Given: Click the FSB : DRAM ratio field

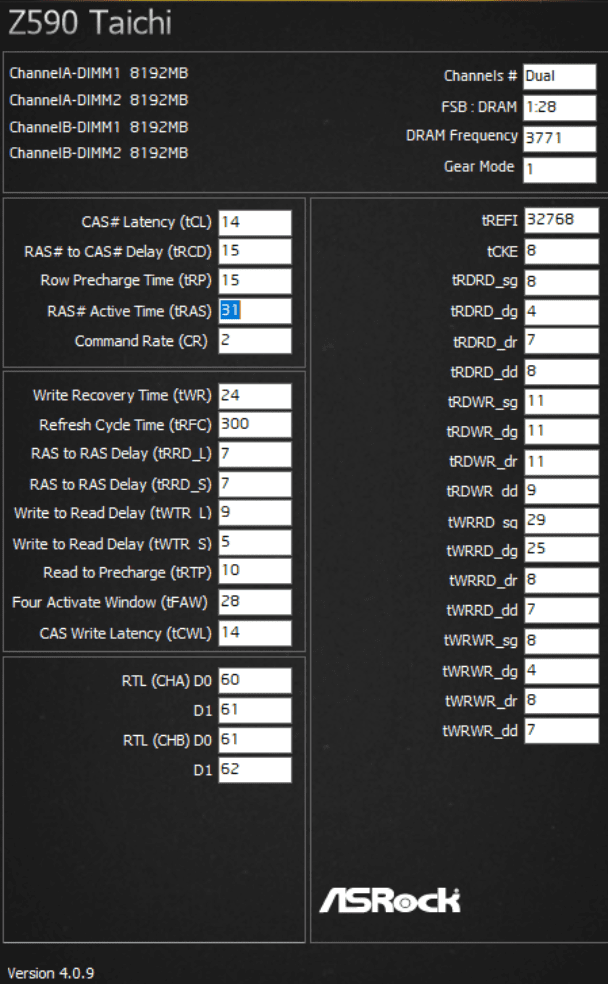Looking at the screenshot, I should pos(559,107).
